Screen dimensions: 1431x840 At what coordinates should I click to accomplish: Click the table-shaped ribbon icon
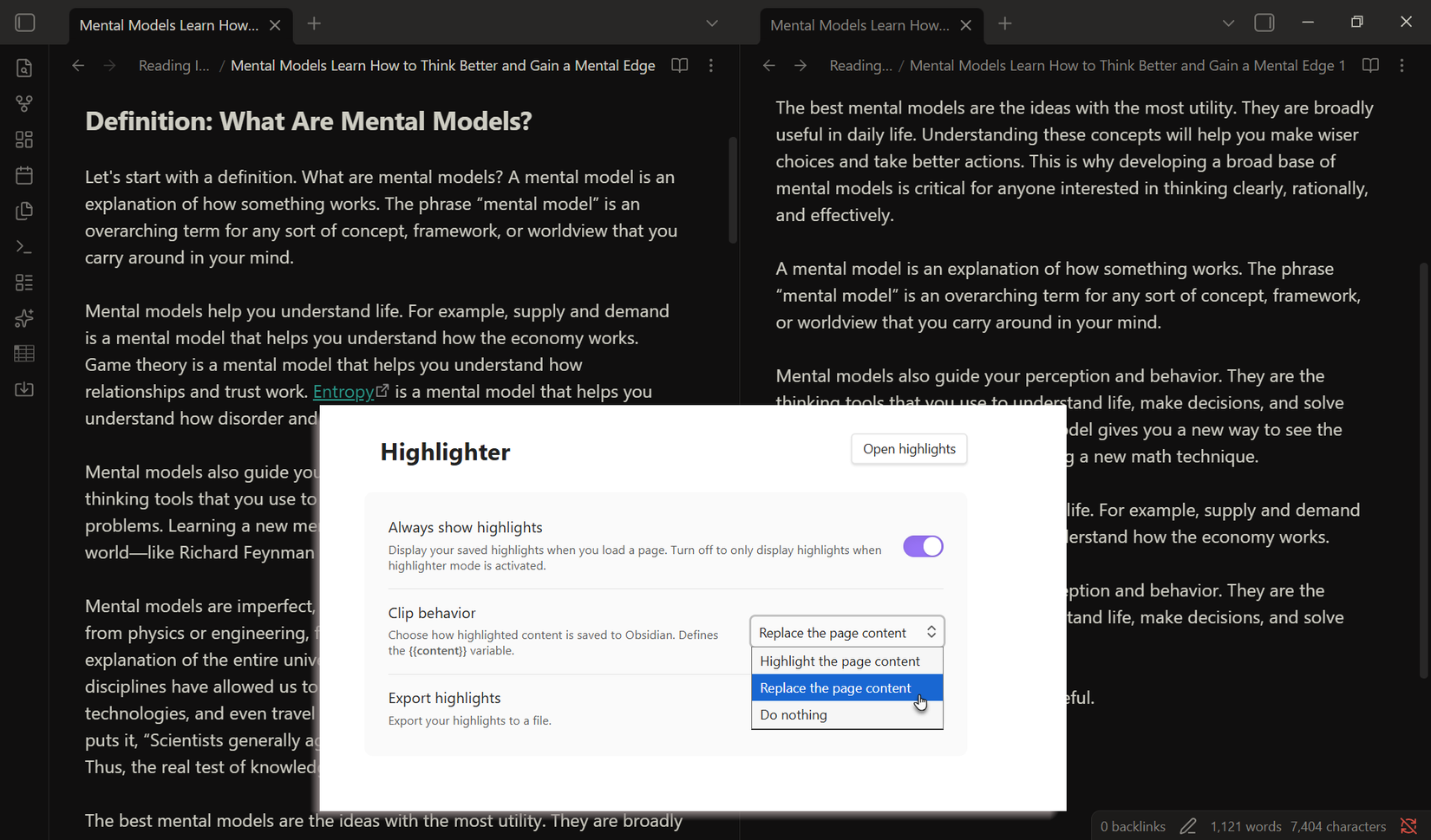pos(24,354)
